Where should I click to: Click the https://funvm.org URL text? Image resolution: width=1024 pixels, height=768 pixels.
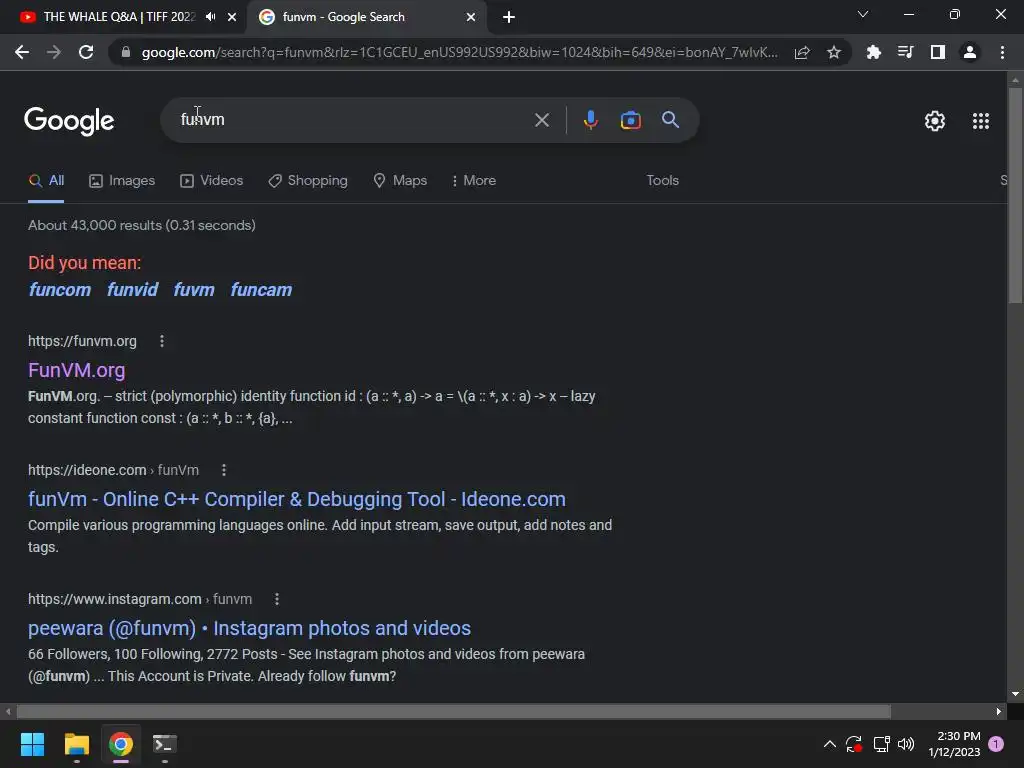click(x=82, y=341)
